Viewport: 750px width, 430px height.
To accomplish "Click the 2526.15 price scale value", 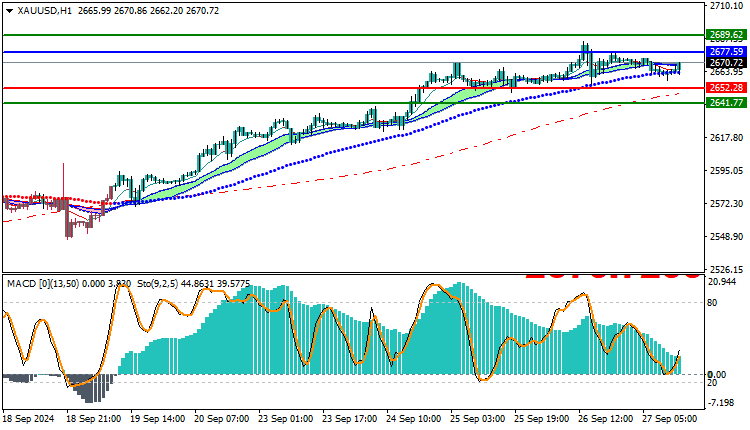I will [x=726, y=269].
